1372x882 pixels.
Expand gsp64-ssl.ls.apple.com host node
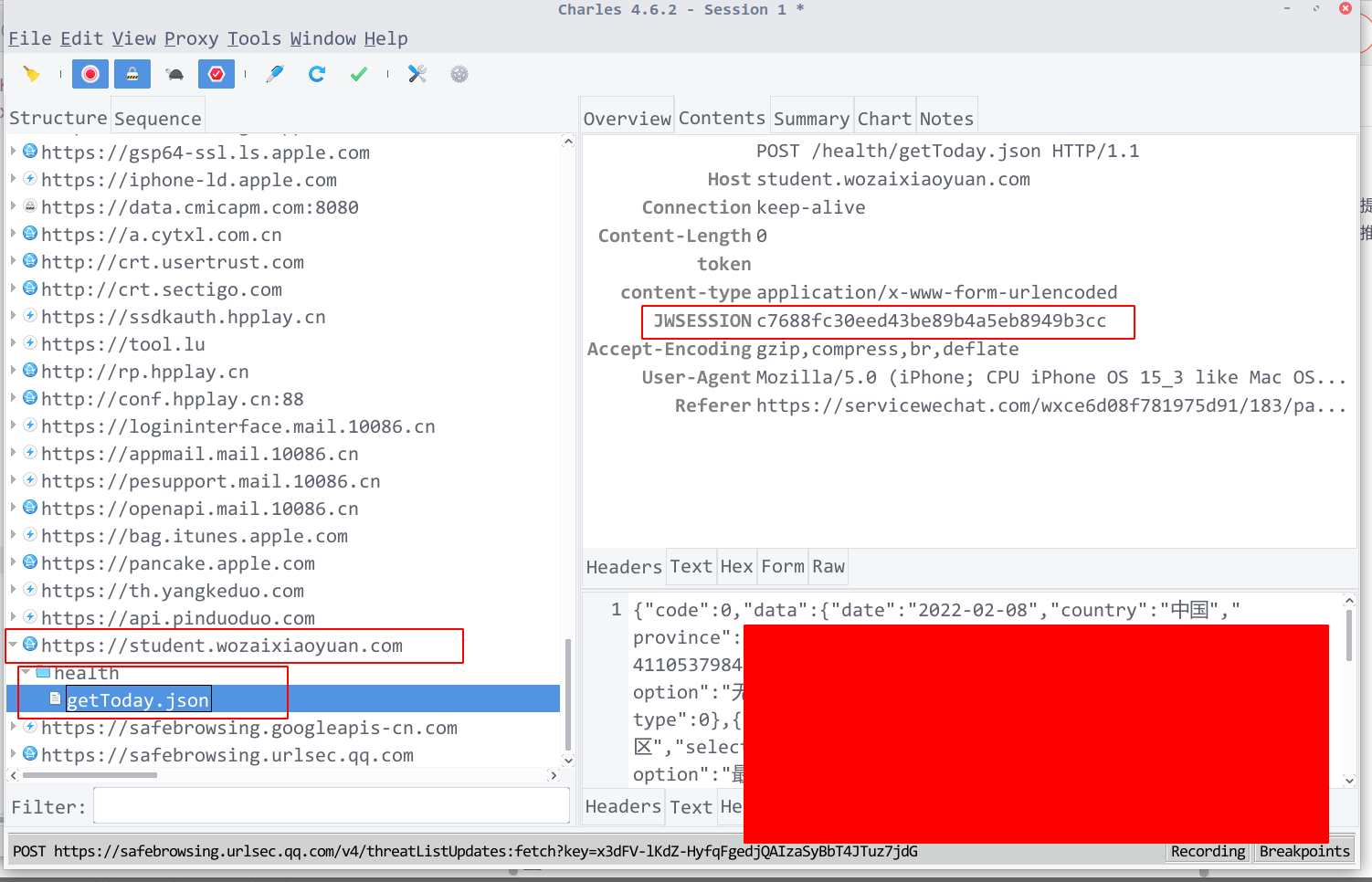pyautogui.click(x=13, y=152)
